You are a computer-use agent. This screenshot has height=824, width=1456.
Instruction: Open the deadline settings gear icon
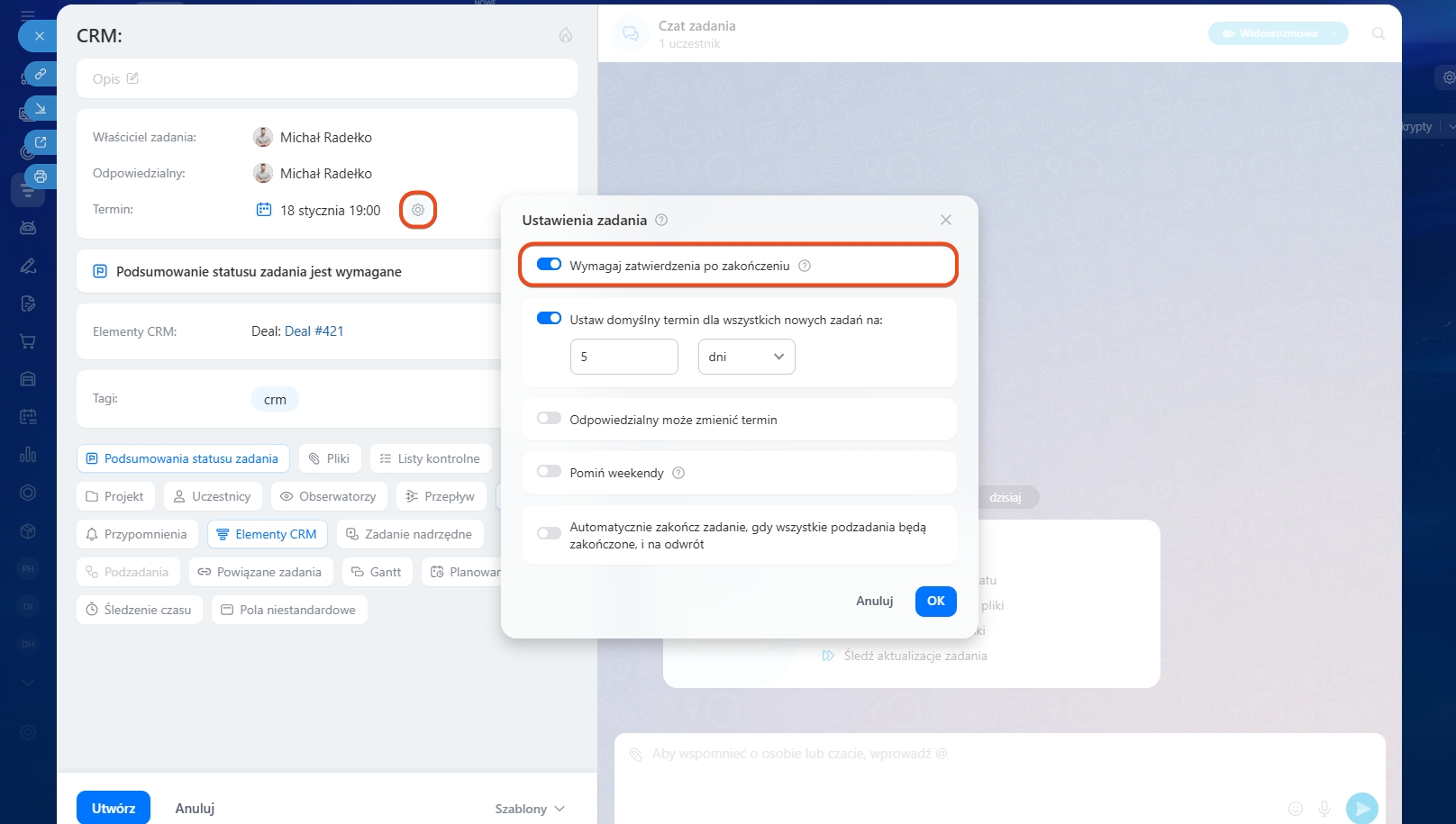point(418,210)
